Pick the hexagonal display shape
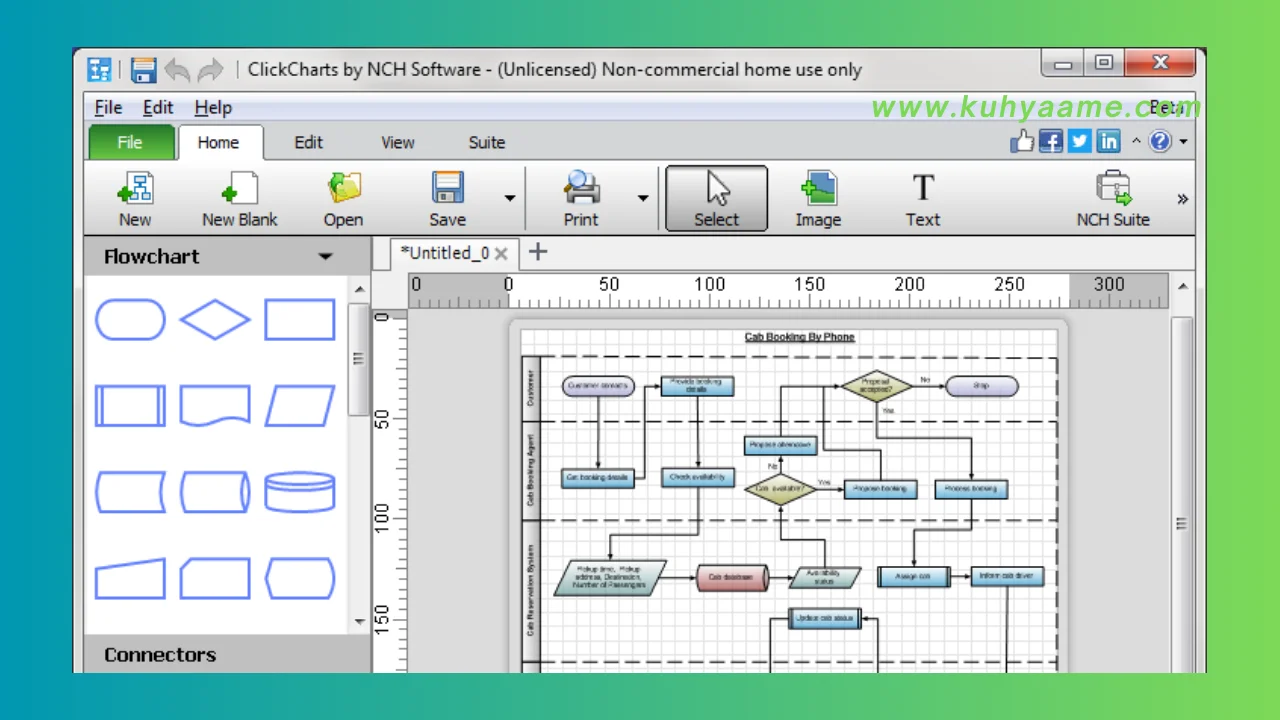The height and width of the screenshot is (720, 1280). (300, 578)
